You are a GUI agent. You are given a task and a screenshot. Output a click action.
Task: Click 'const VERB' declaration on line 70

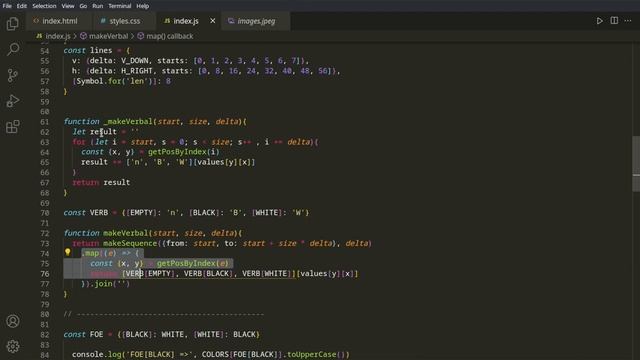pos(86,213)
